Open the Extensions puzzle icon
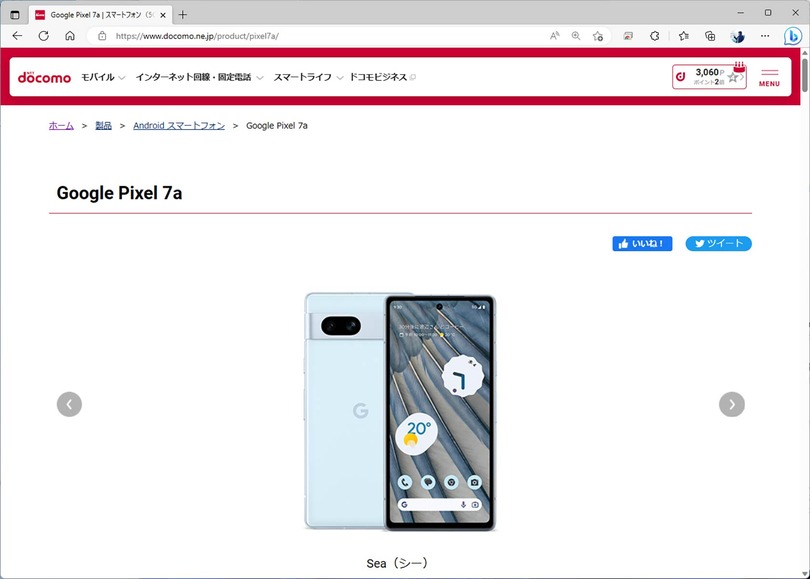The width and height of the screenshot is (810, 579). coord(655,35)
